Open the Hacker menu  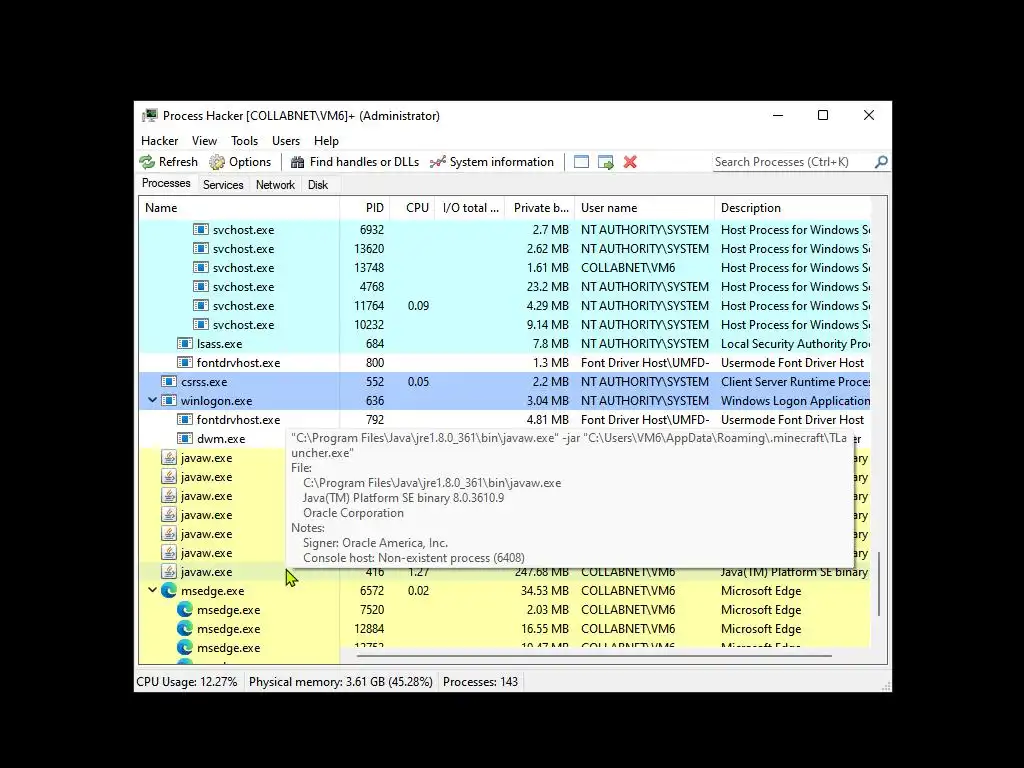[159, 141]
